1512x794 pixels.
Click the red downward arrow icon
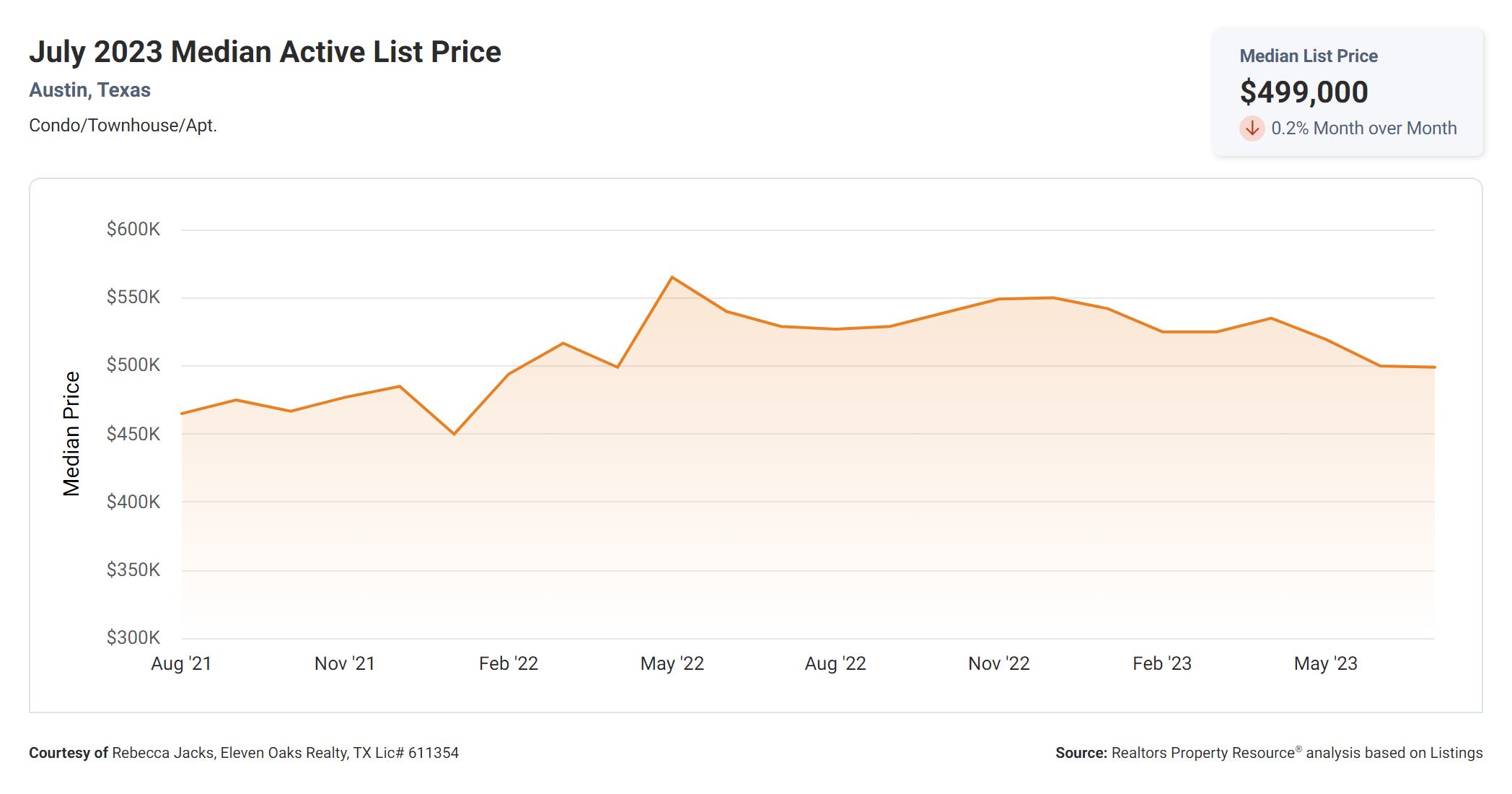[x=1252, y=128]
